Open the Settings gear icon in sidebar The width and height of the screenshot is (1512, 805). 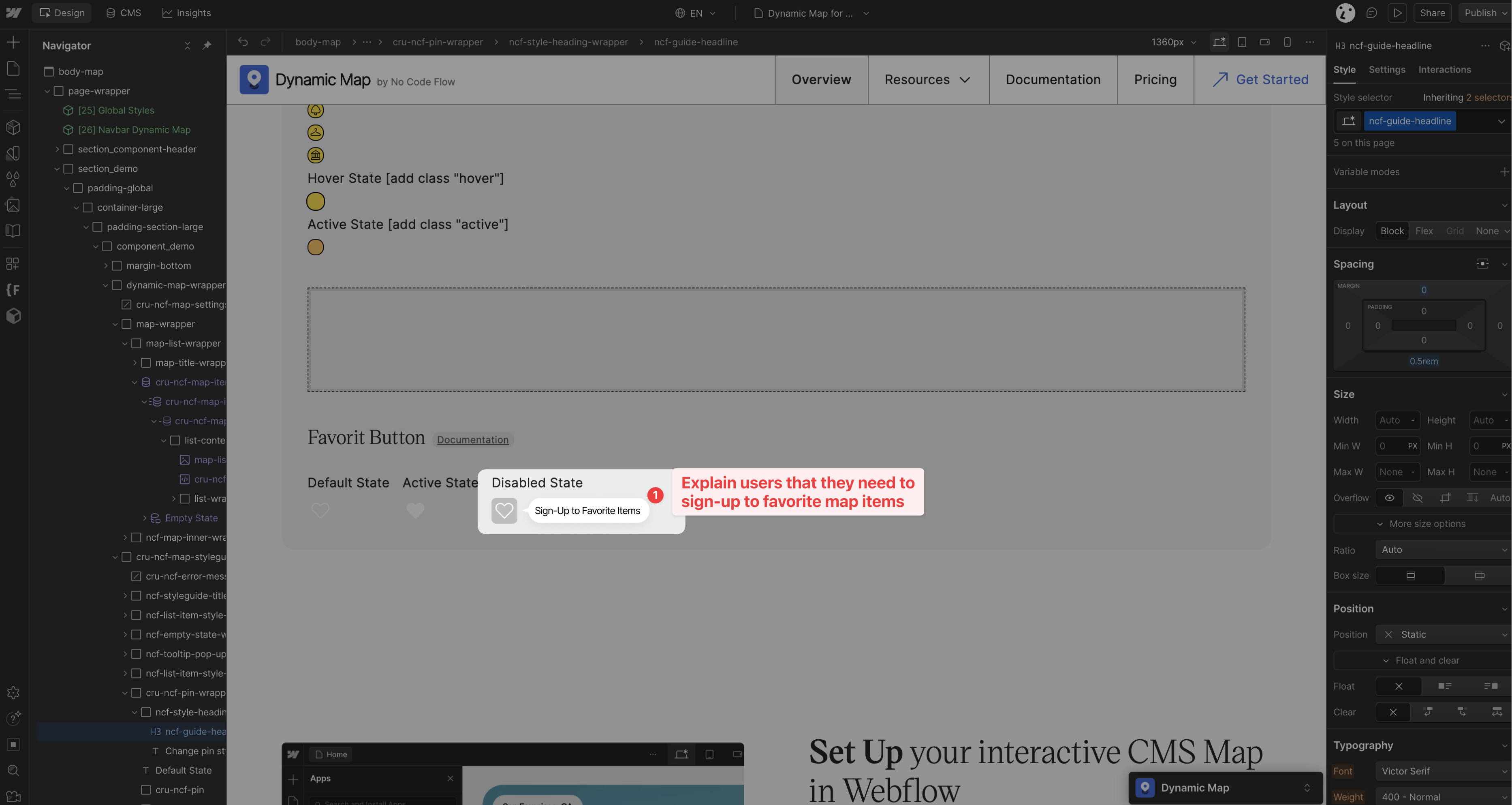click(x=13, y=693)
